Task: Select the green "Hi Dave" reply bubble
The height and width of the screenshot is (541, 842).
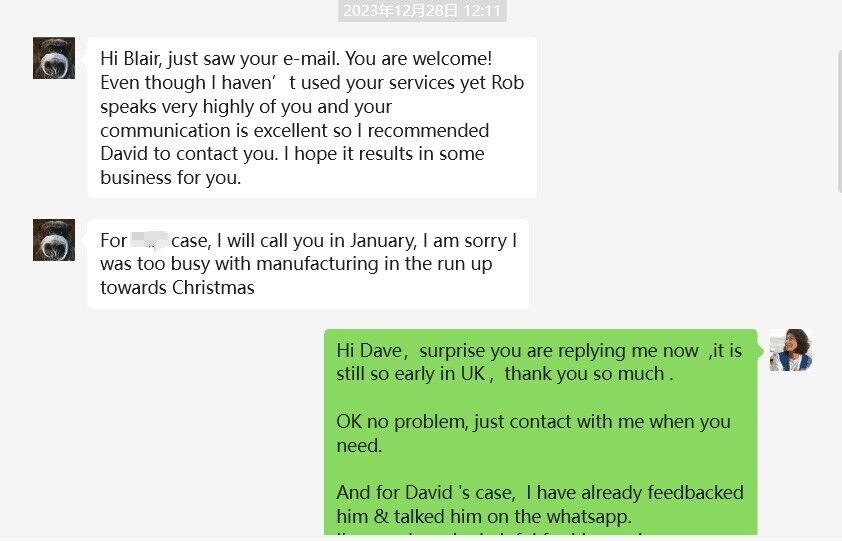Action: coord(540,432)
